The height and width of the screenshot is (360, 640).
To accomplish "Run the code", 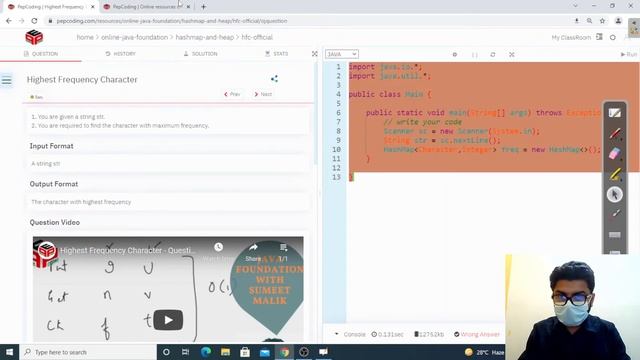I will [629, 54].
